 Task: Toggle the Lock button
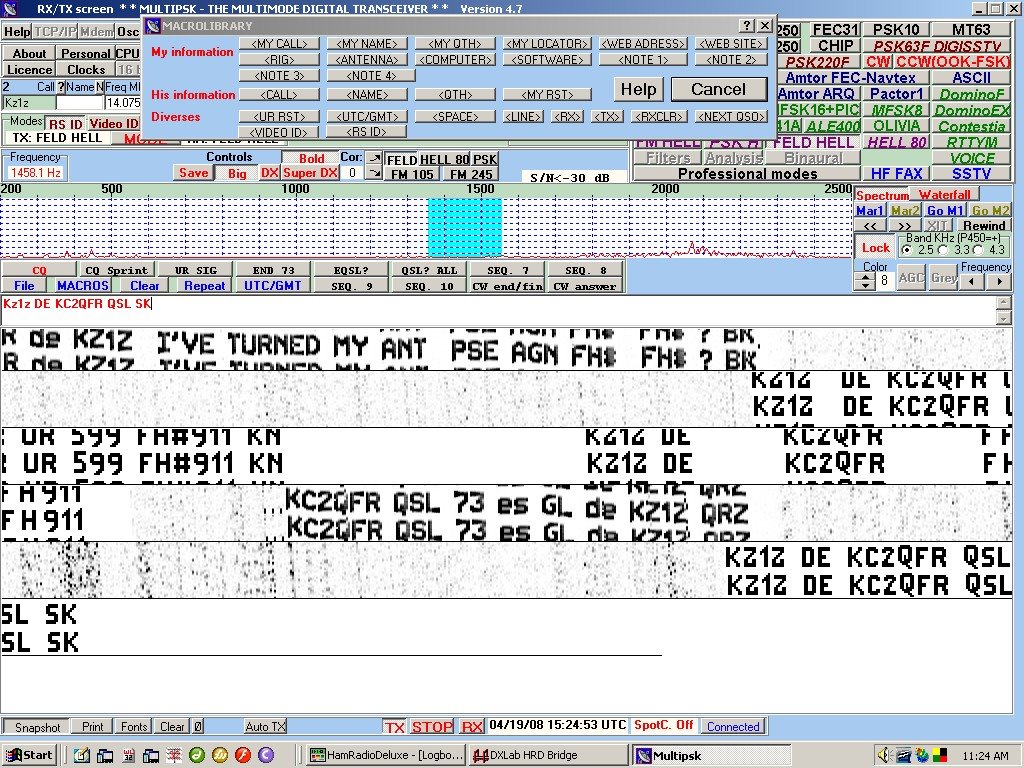tap(876, 247)
